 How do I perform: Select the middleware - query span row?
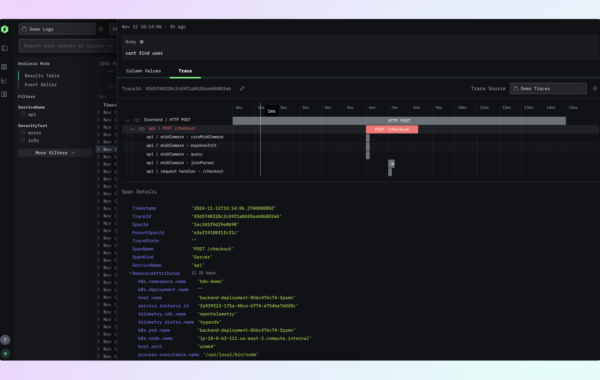(x=174, y=154)
